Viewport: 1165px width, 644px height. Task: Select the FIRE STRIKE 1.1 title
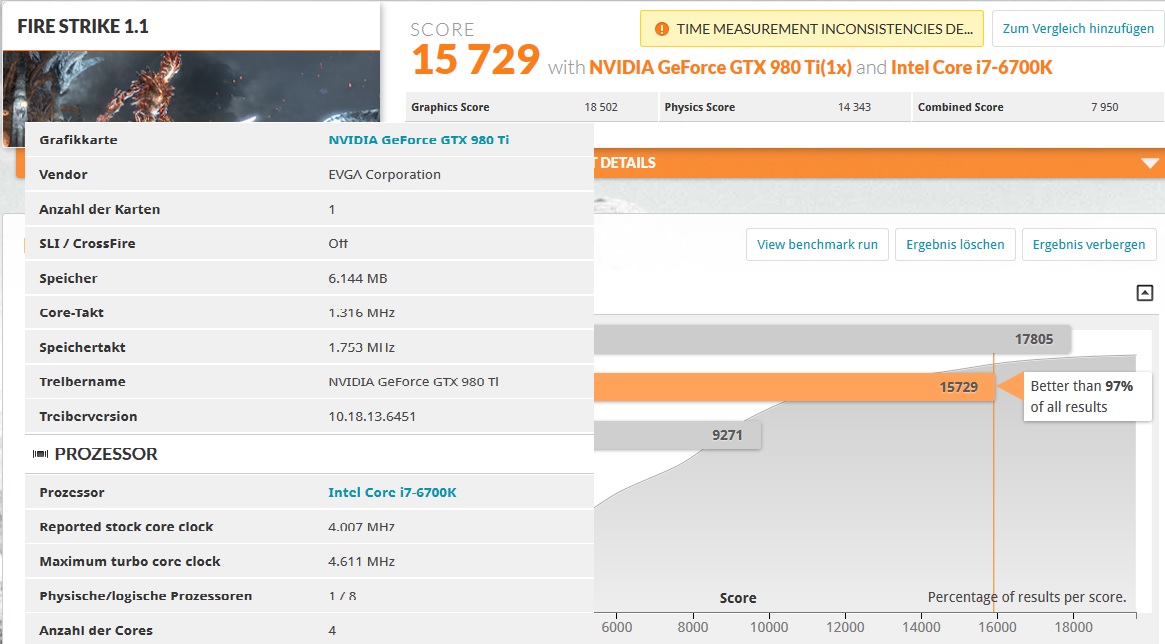[83, 27]
